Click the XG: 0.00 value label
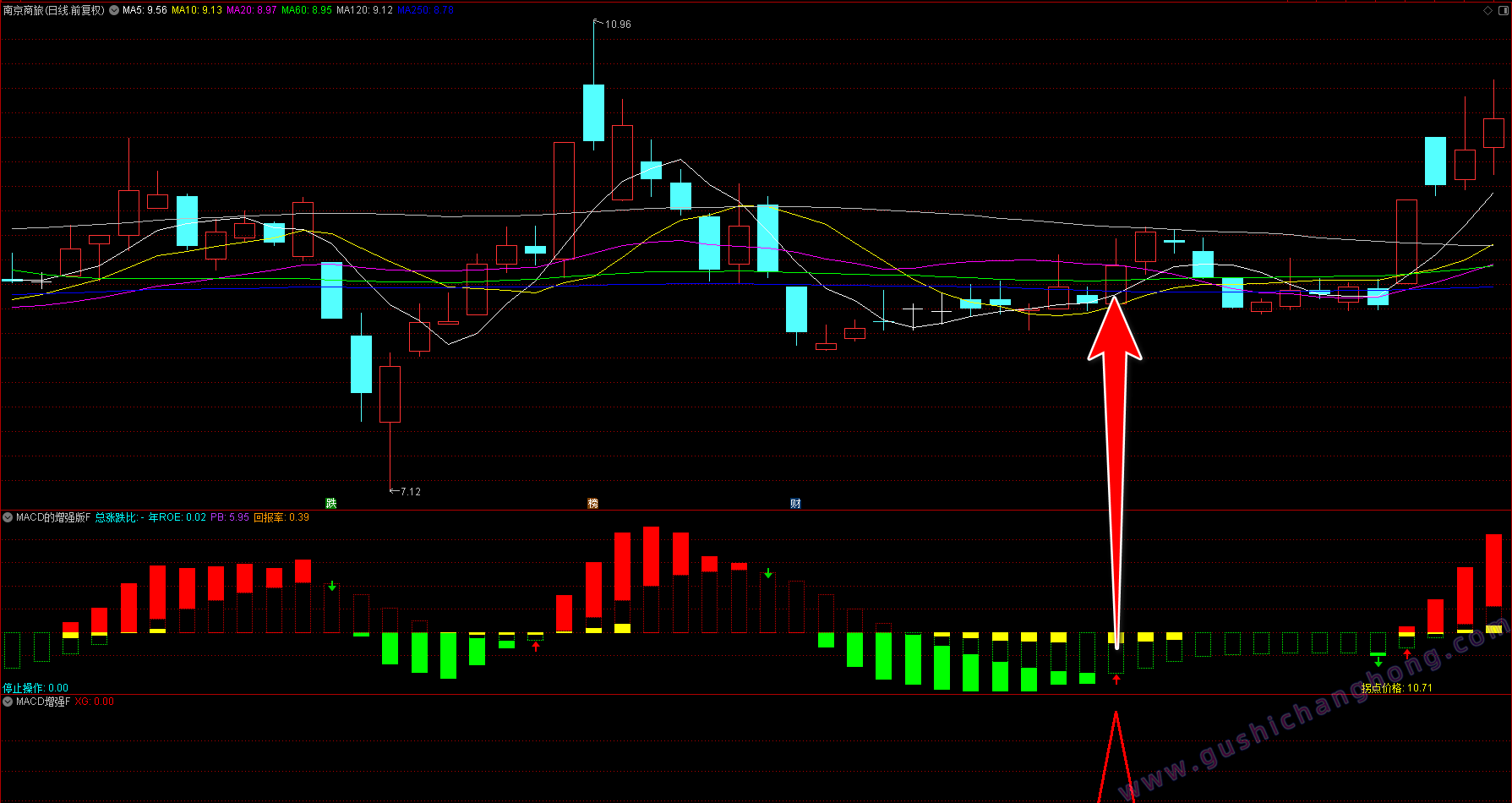 pyautogui.click(x=94, y=702)
